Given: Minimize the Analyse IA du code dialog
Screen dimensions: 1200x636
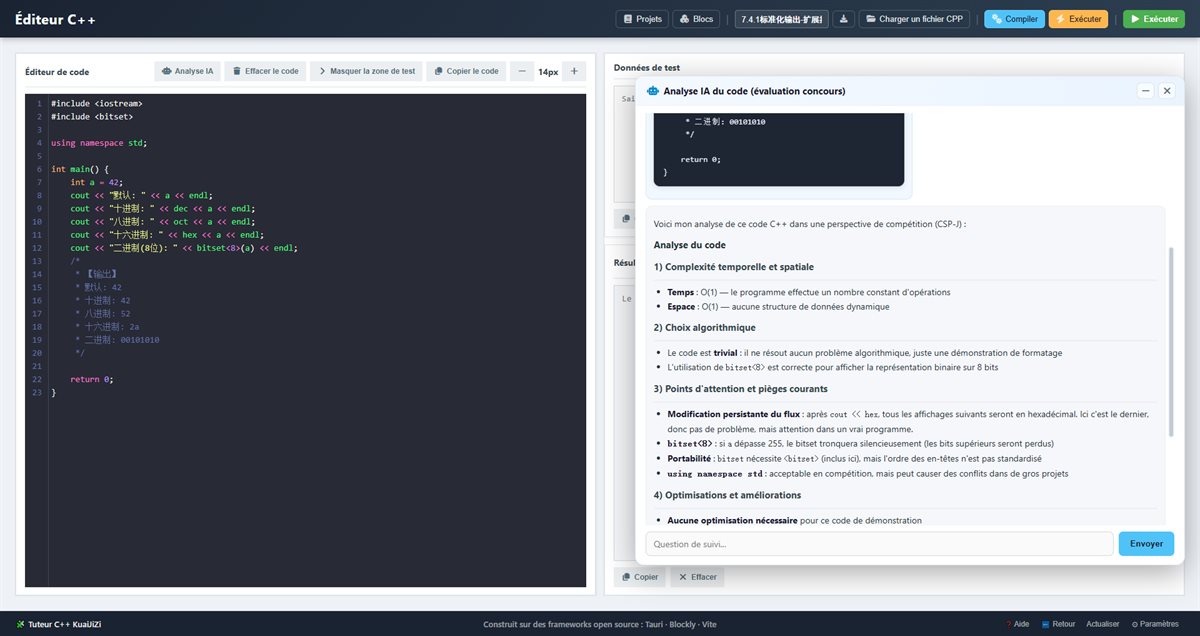Looking at the screenshot, I should tap(1145, 91).
